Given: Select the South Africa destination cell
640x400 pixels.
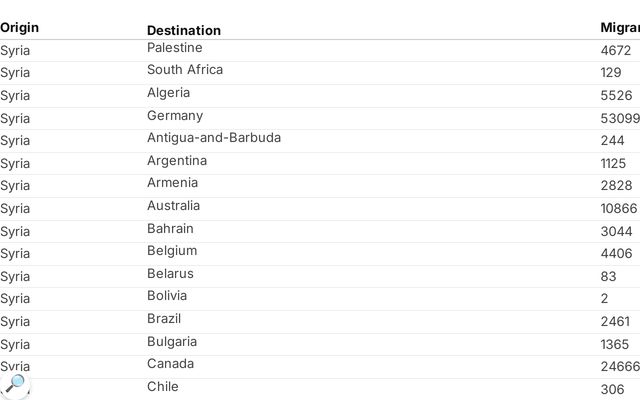Looking at the screenshot, I should 185,70.
